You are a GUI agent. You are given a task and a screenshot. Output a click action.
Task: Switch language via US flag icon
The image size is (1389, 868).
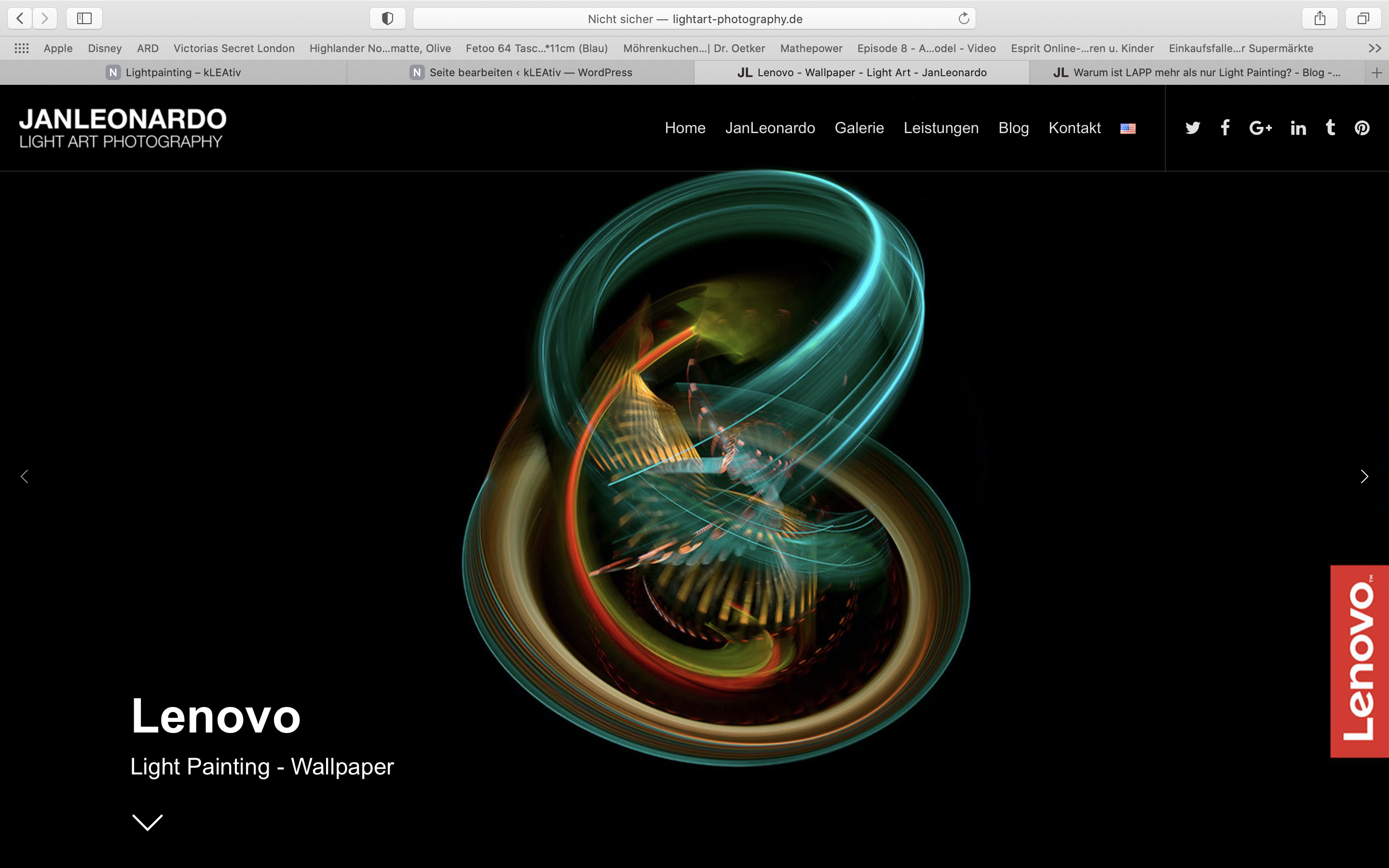(1127, 129)
